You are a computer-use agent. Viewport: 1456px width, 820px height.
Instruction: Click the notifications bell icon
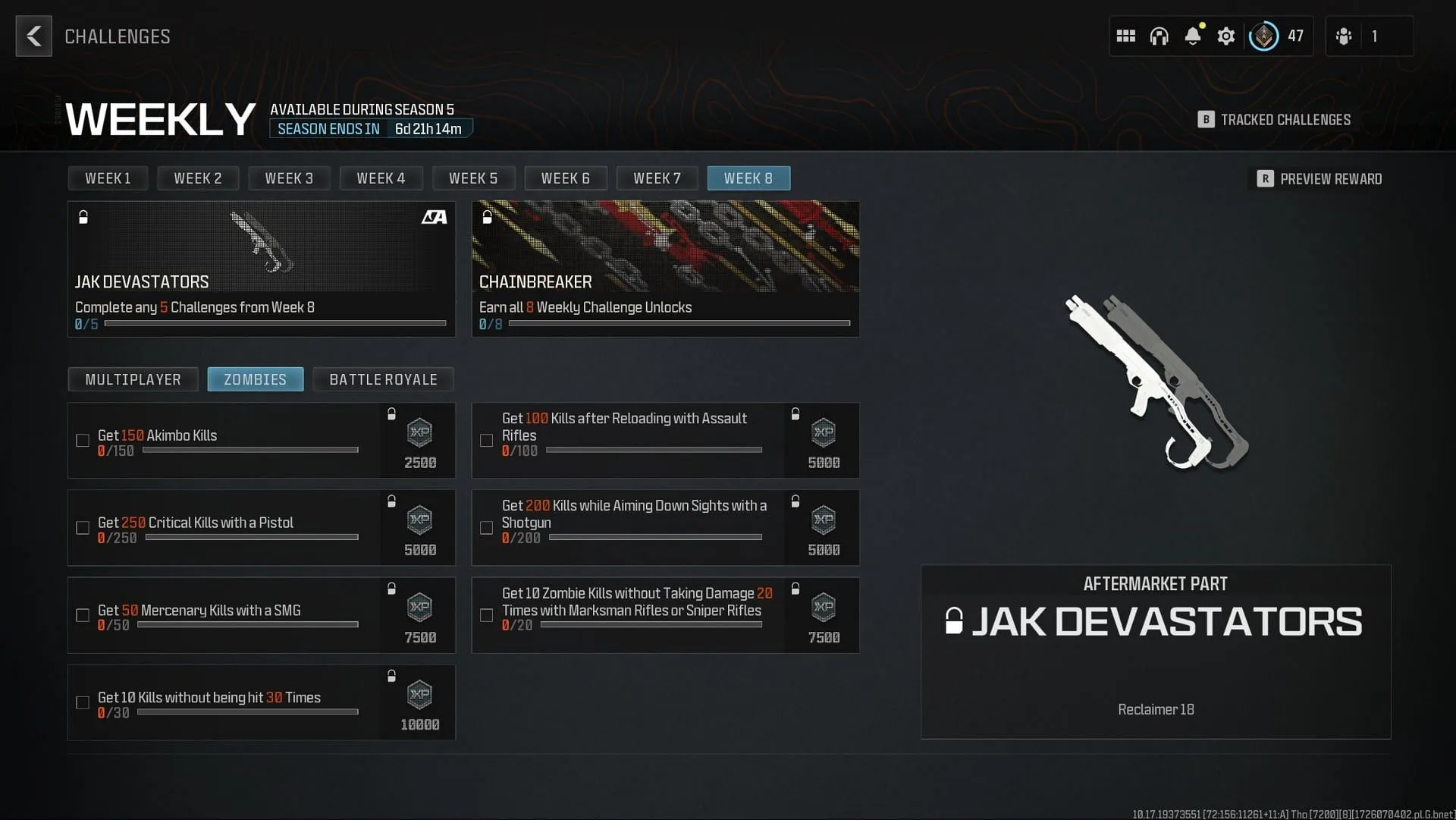(1193, 36)
